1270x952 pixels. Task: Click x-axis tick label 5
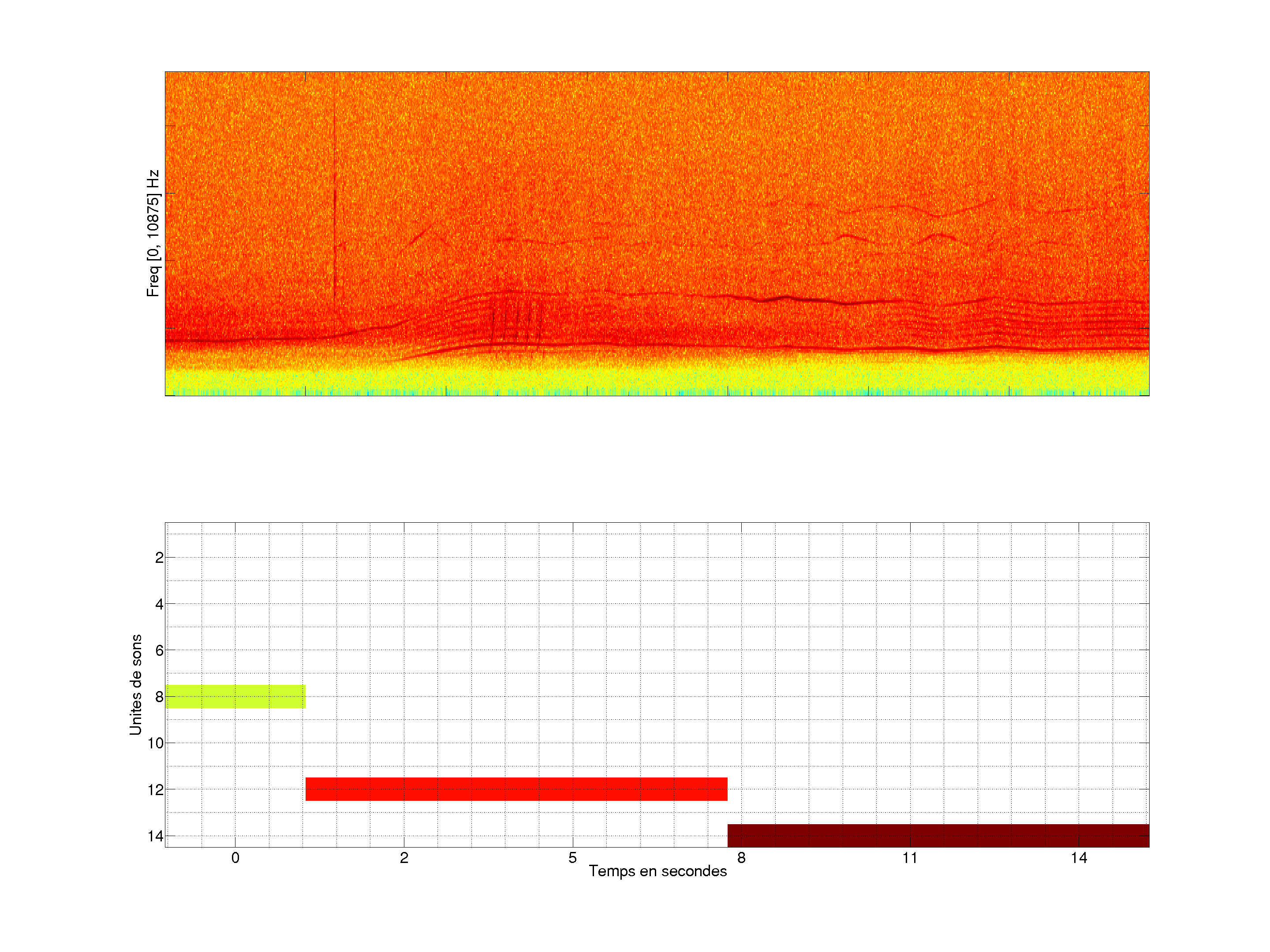point(572,858)
